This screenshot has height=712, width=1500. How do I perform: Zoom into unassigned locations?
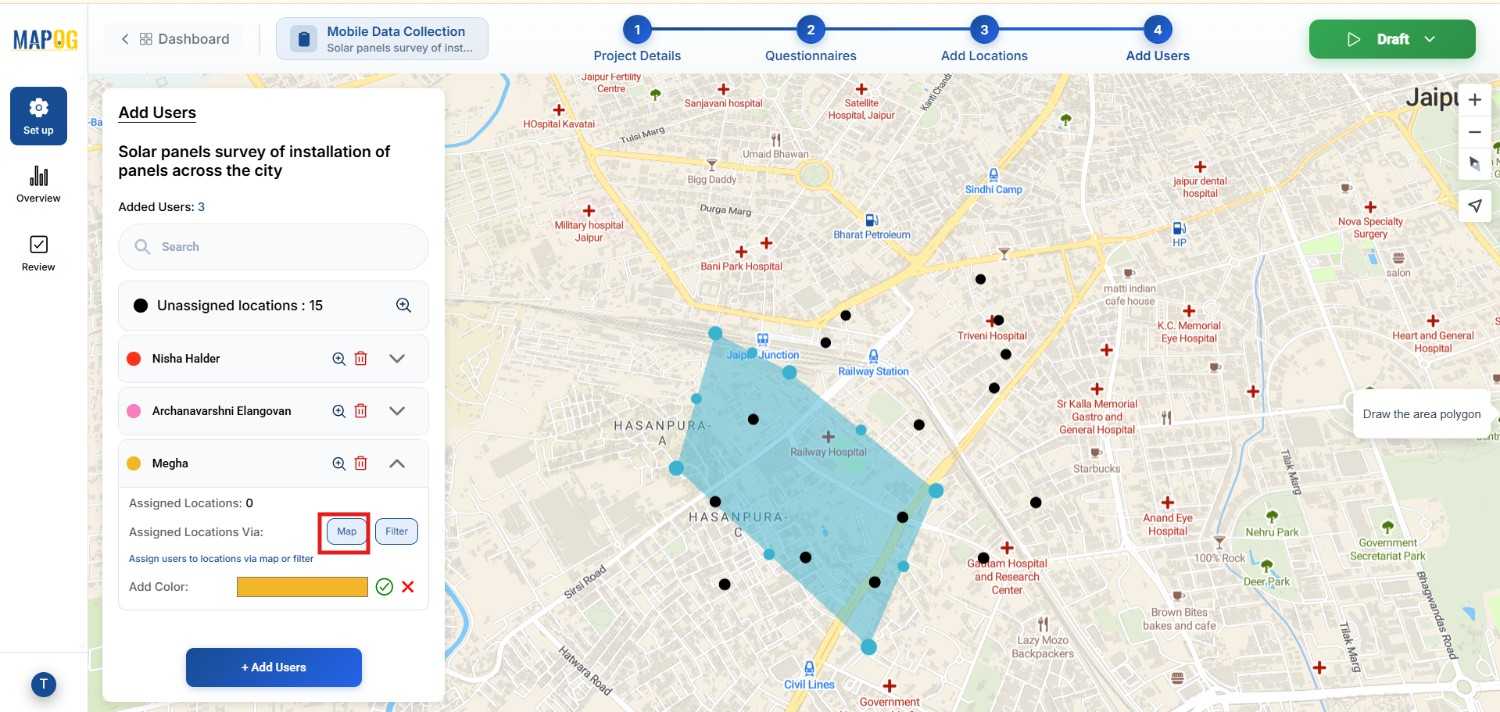(404, 305)
